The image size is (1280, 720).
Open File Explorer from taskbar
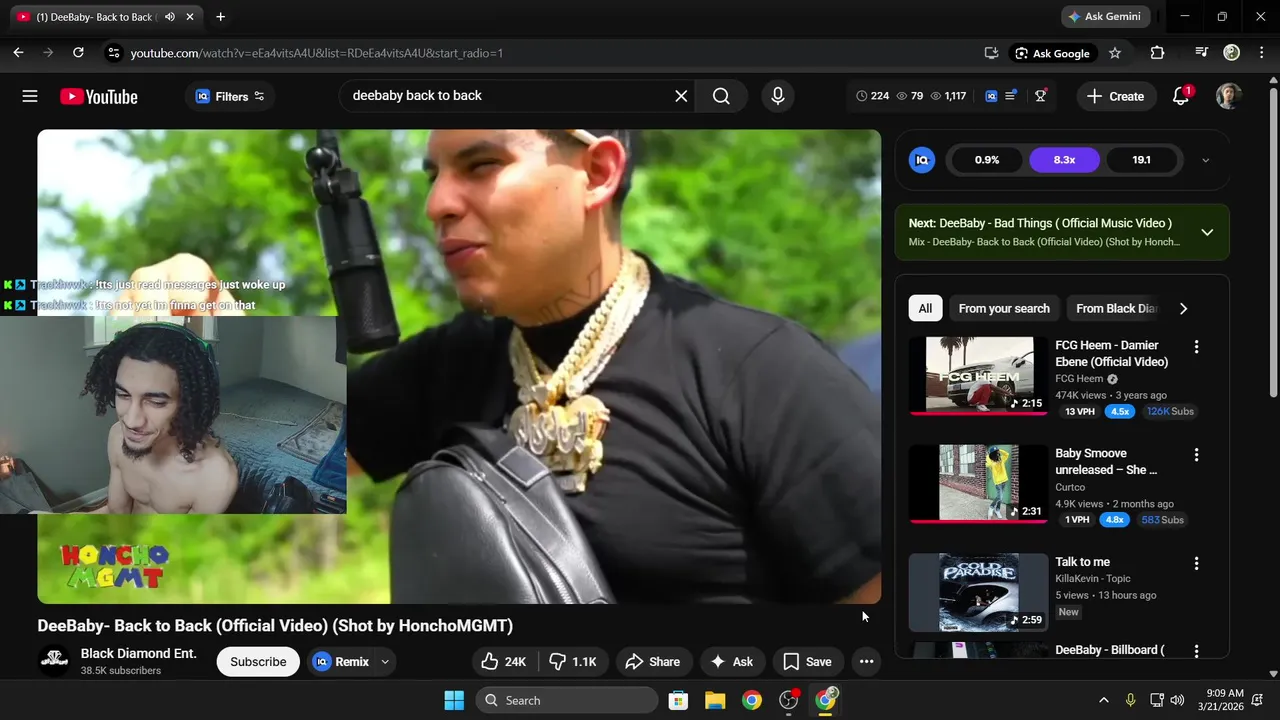[715, 700]
